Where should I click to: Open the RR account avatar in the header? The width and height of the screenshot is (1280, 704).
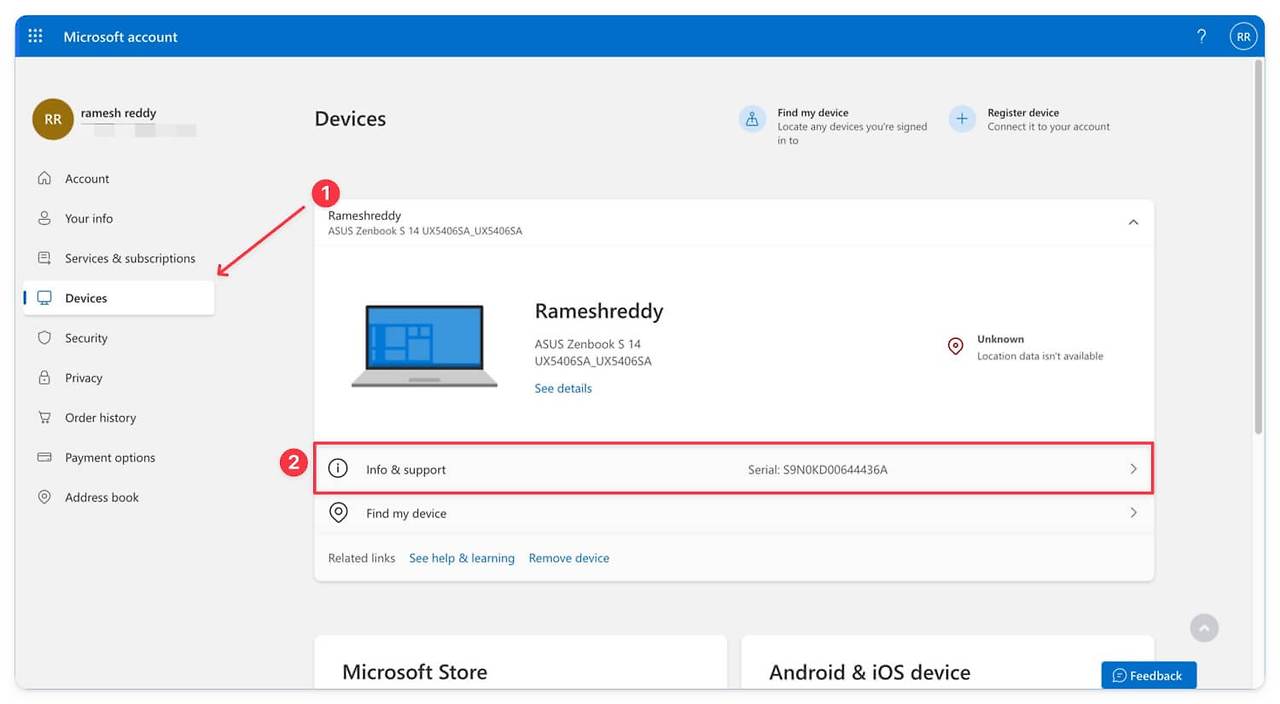tap(1243, 36)
